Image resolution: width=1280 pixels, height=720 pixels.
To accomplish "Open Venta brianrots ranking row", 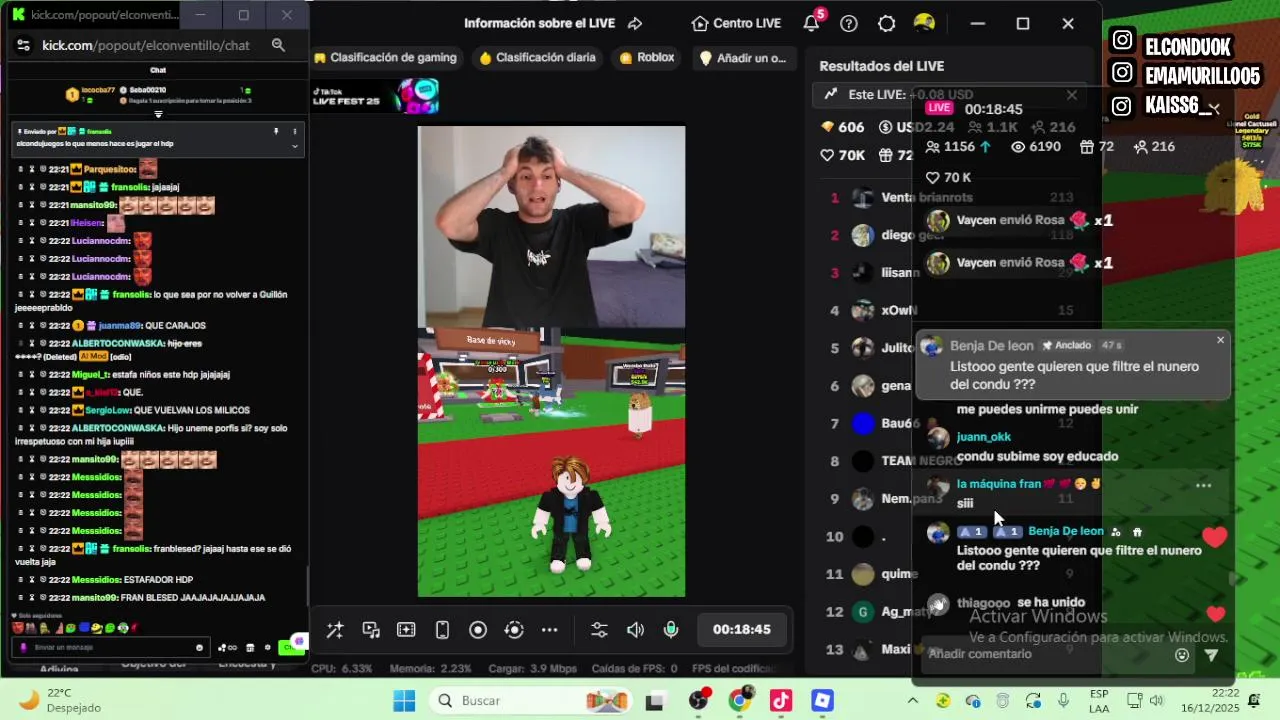I will click(950, 198).
